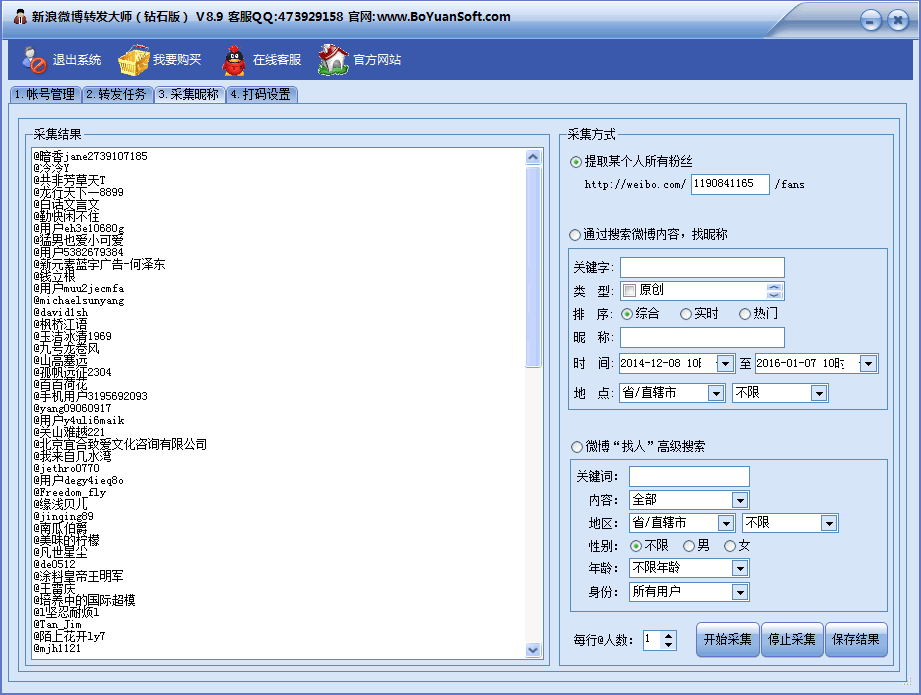Viewport: 921px width, 695px height.
Task: Focus the 昵称 input field
Action: (x=702, y=338)
